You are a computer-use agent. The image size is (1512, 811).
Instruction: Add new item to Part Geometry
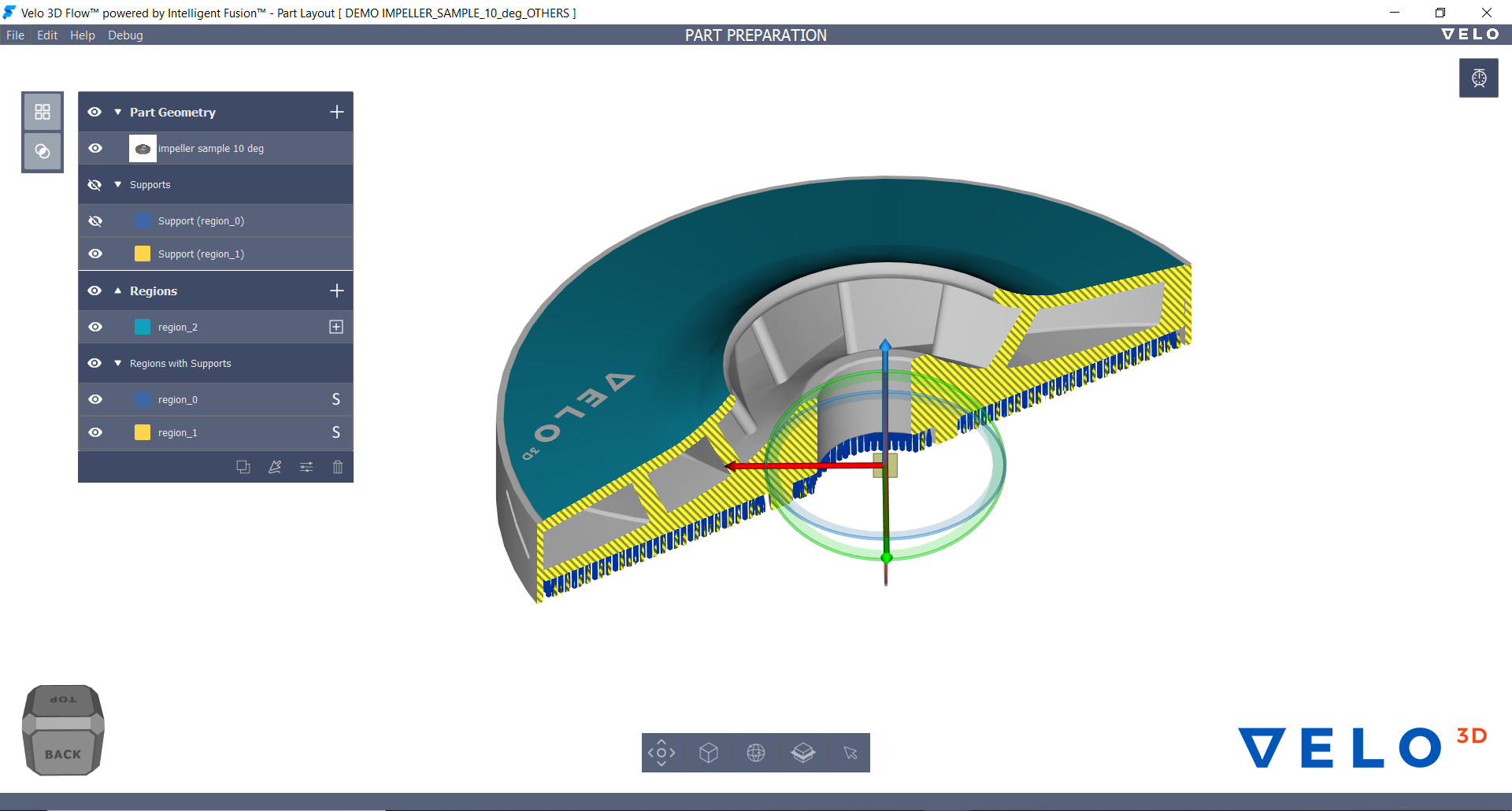pyautogui.click(x=337, y=112)
